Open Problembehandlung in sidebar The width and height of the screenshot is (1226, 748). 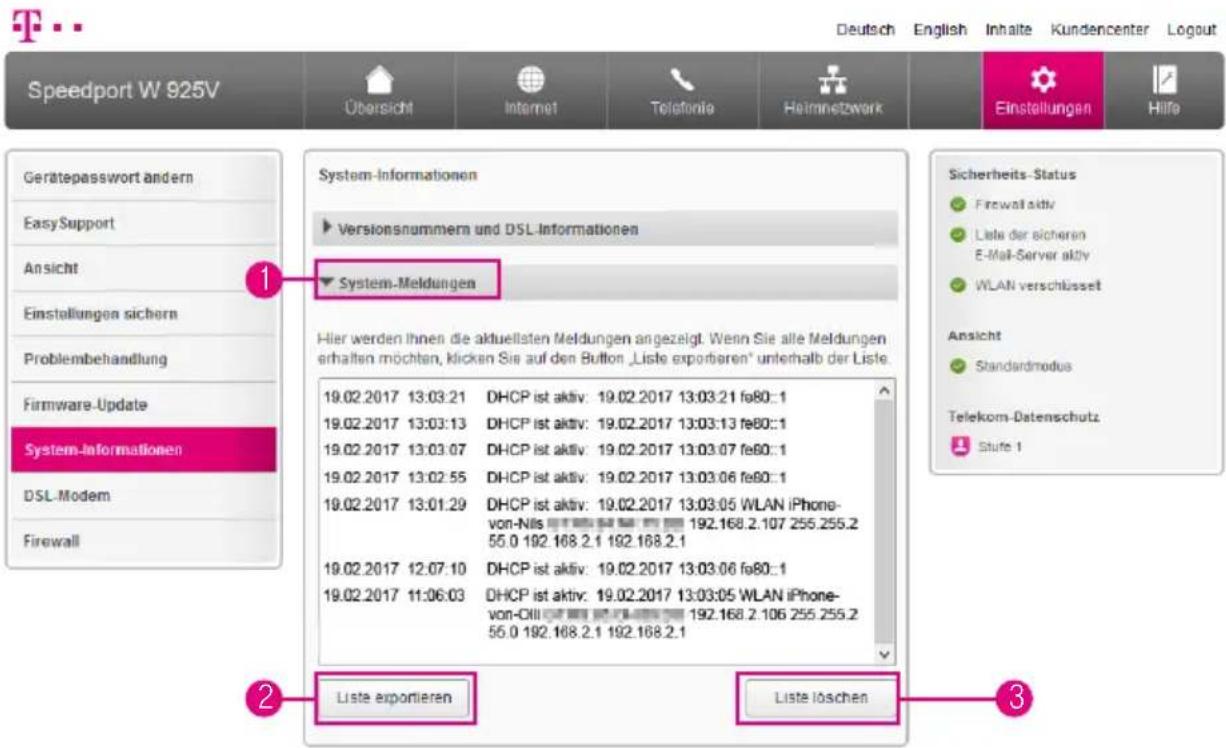(143, 359)
